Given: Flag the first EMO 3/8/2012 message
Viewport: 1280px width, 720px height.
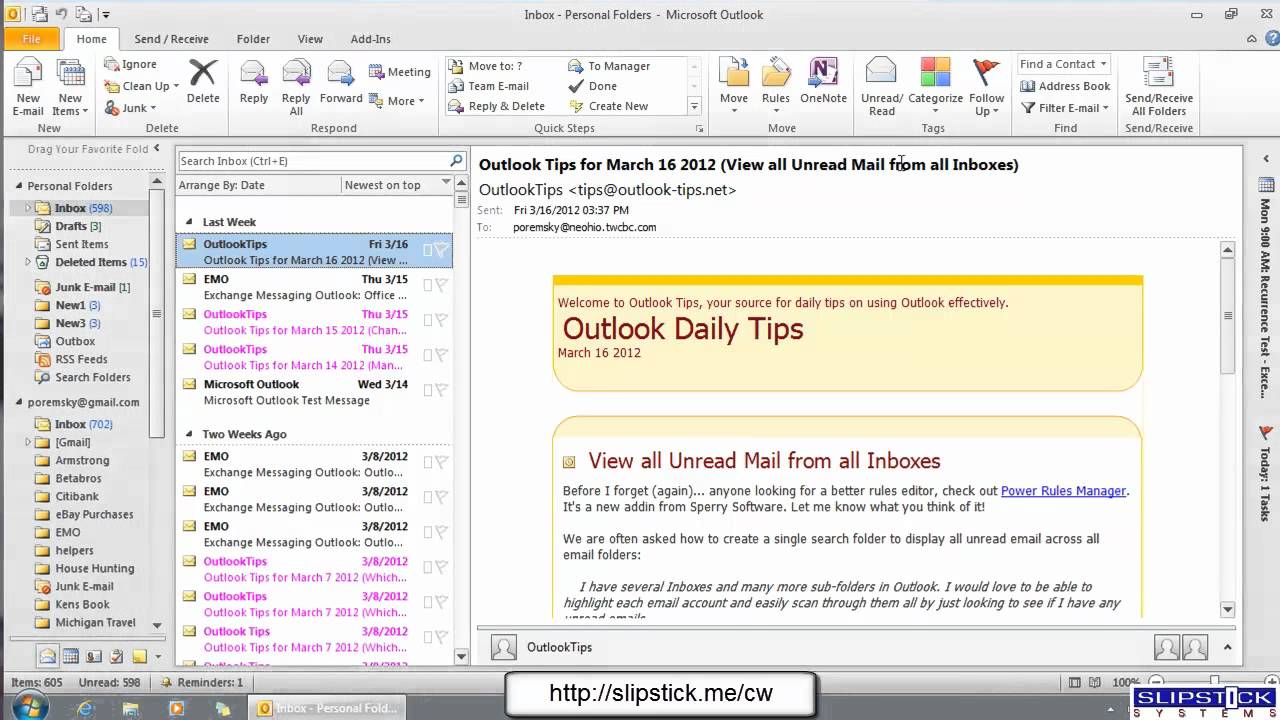Looking at the screenshot, I should click(x=441, y=462).
